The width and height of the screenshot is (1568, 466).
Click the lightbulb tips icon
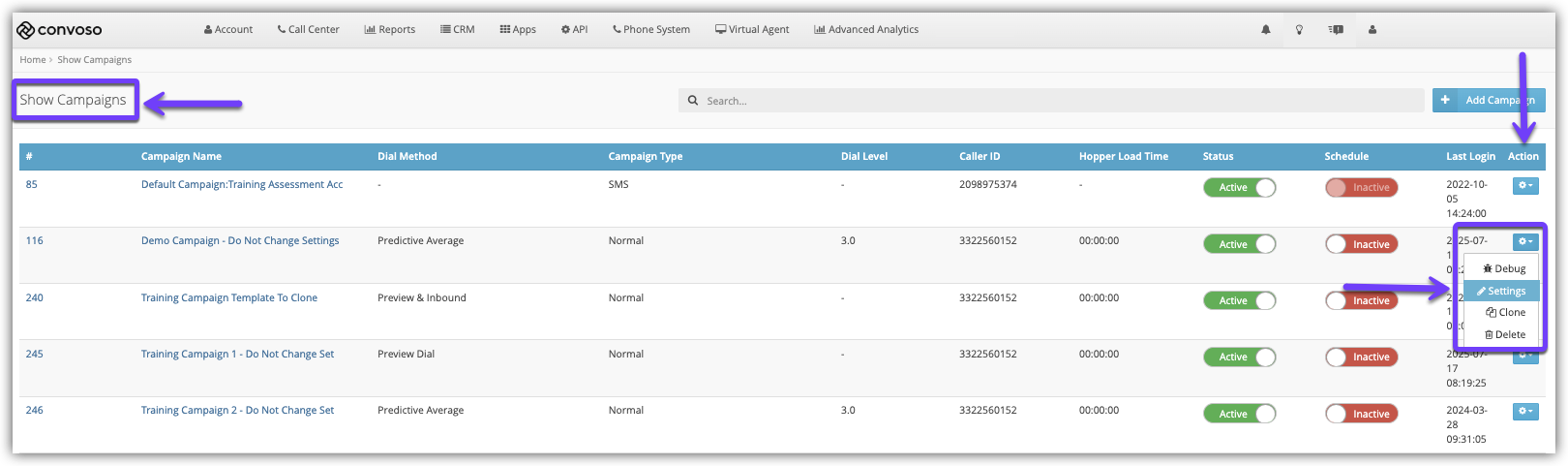(x=1299, y=30)
